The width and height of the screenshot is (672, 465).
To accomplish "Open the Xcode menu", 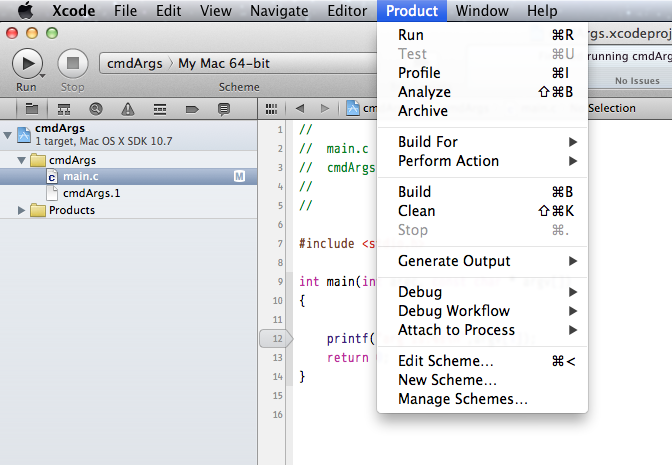I will pos(74,11).
